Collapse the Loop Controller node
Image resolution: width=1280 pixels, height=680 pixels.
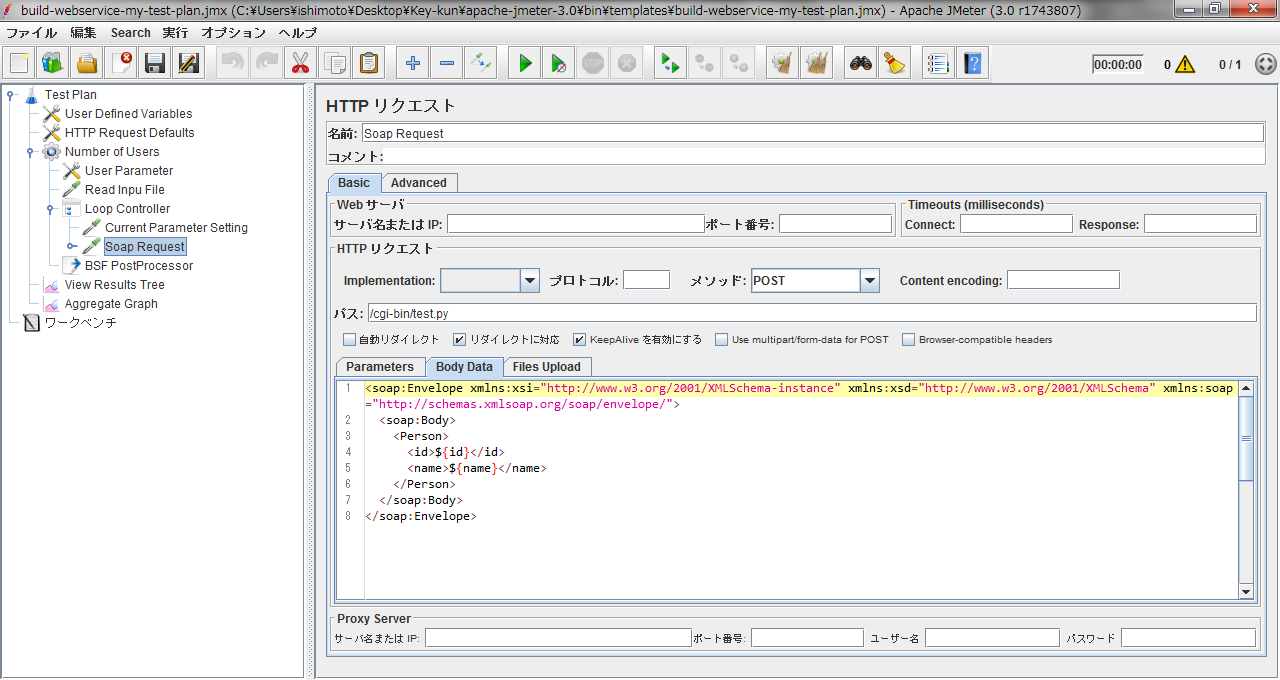point(50,209)
